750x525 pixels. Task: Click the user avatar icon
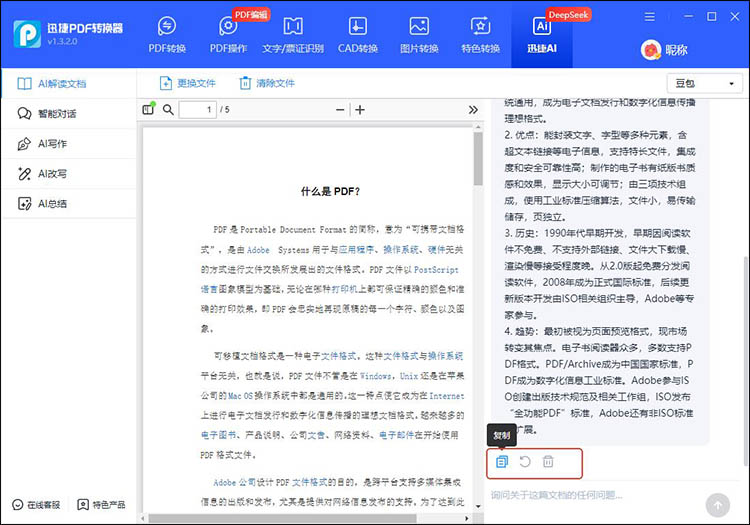tap(651, 50)
